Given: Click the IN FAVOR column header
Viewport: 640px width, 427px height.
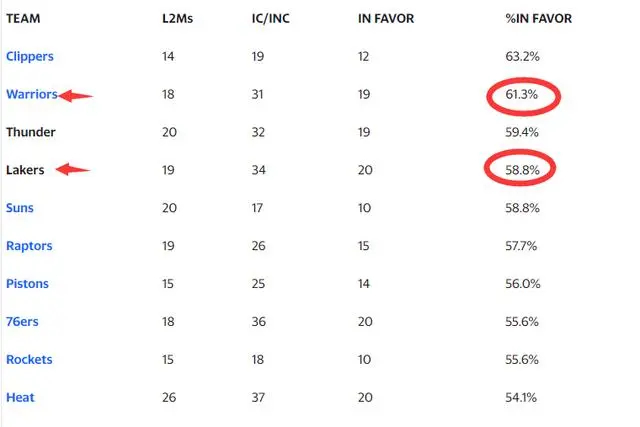Looking at the screenshot, I should click(x=384, y=19).
